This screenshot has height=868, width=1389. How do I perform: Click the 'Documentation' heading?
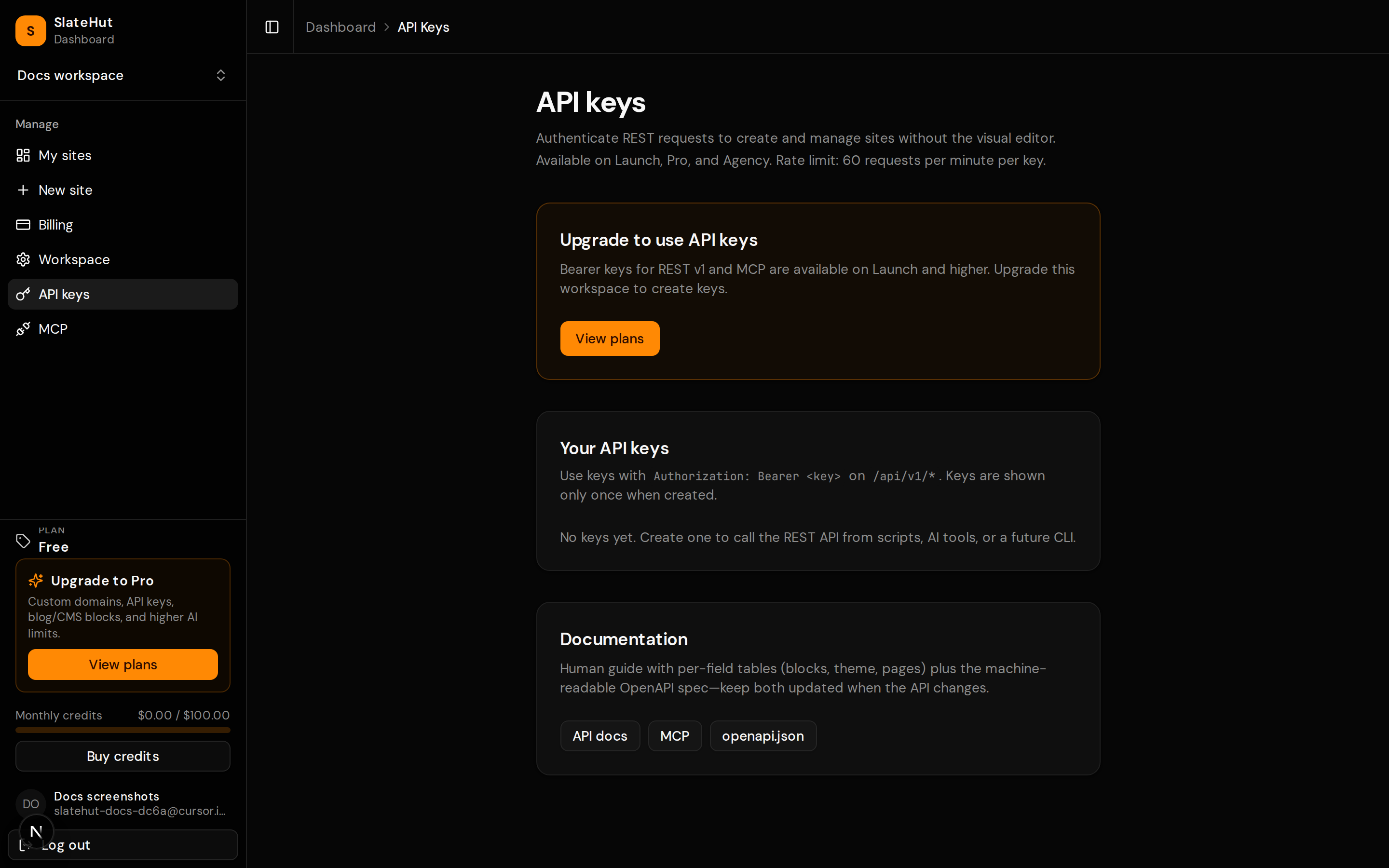[x=623, y=639]
